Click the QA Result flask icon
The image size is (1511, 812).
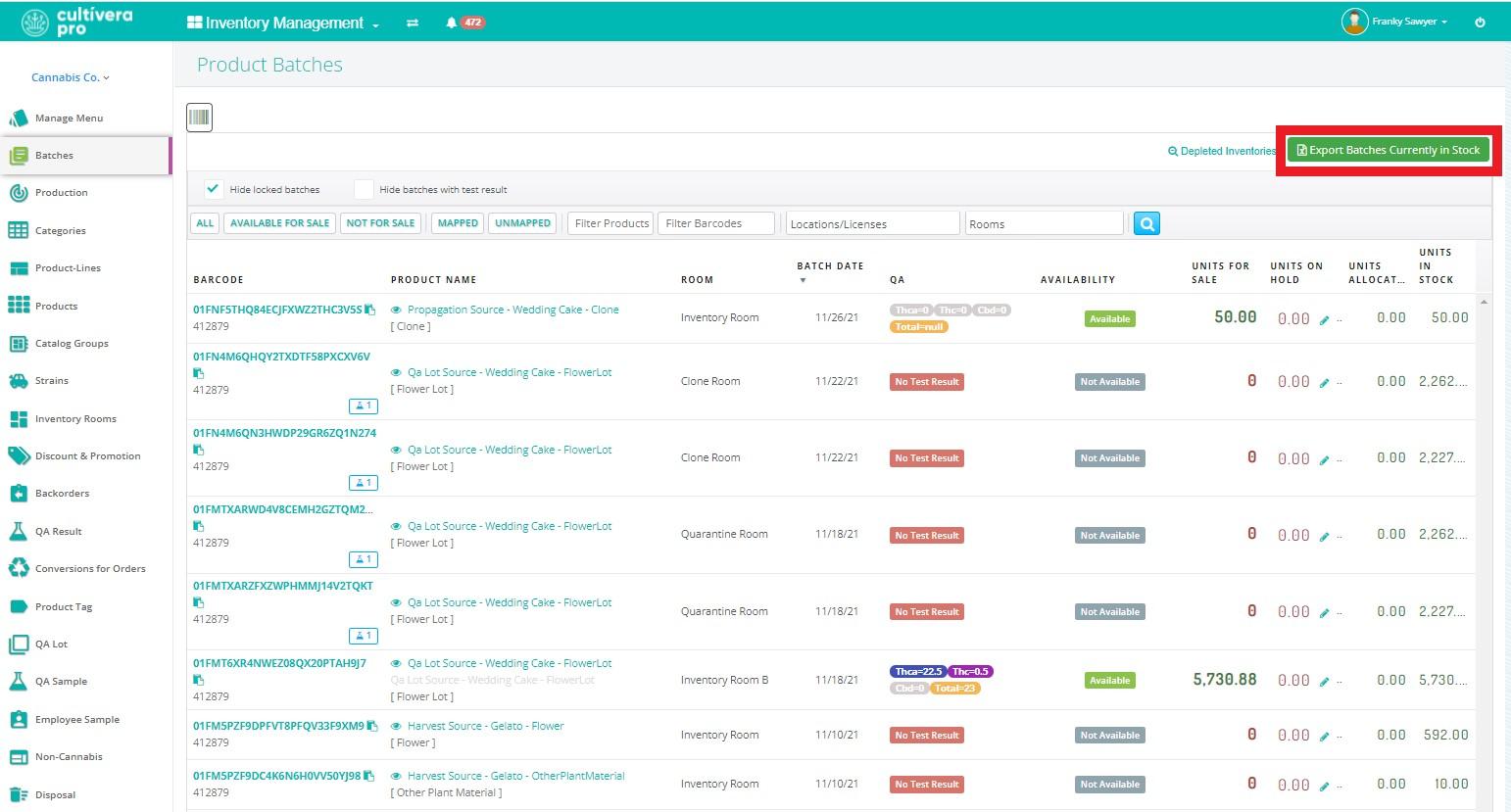tap(18, 531)
